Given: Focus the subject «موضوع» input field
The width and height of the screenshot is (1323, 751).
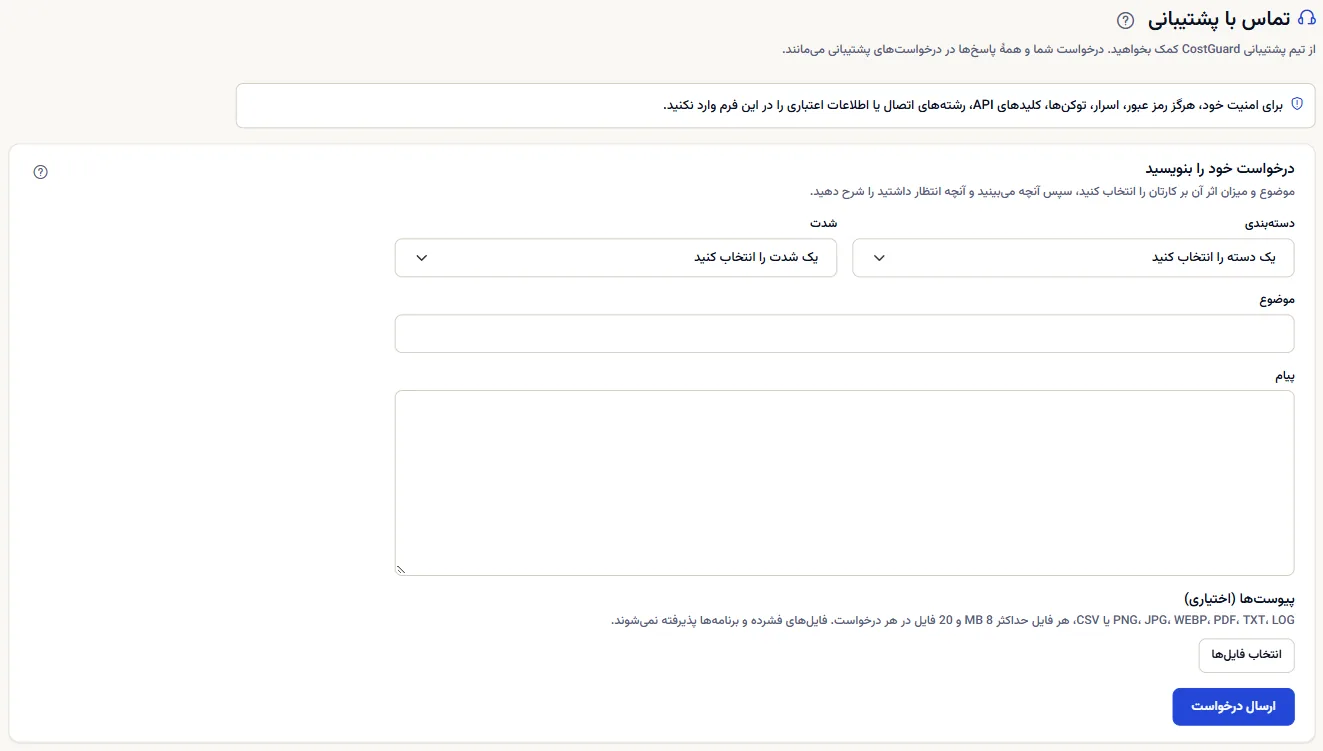Looking at the screenshot, I should coord(845,334).
